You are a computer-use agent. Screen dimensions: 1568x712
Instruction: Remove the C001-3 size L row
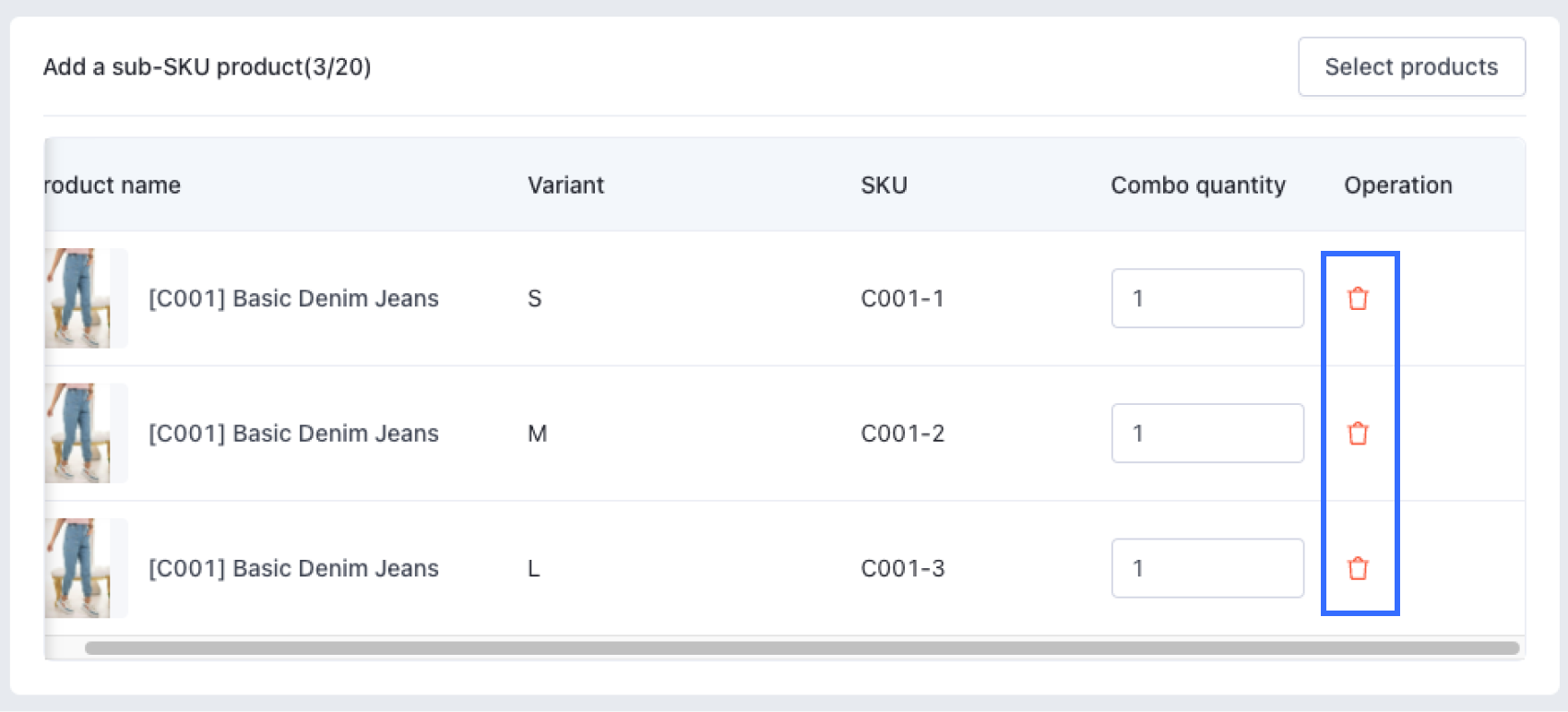click(x=1358, y=568)
